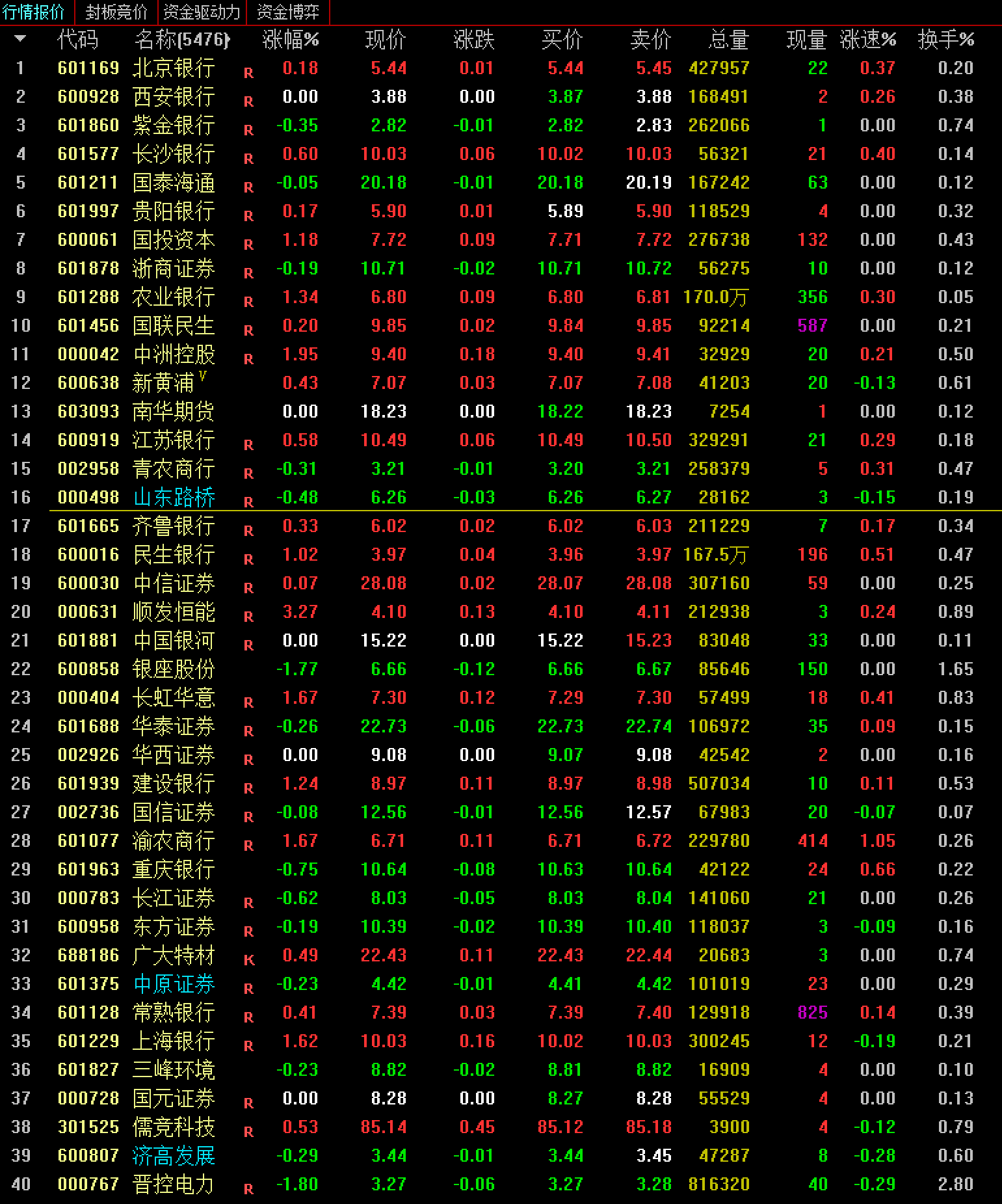
Task: Select stock name 中国银河
Action: tap(174, 641)
